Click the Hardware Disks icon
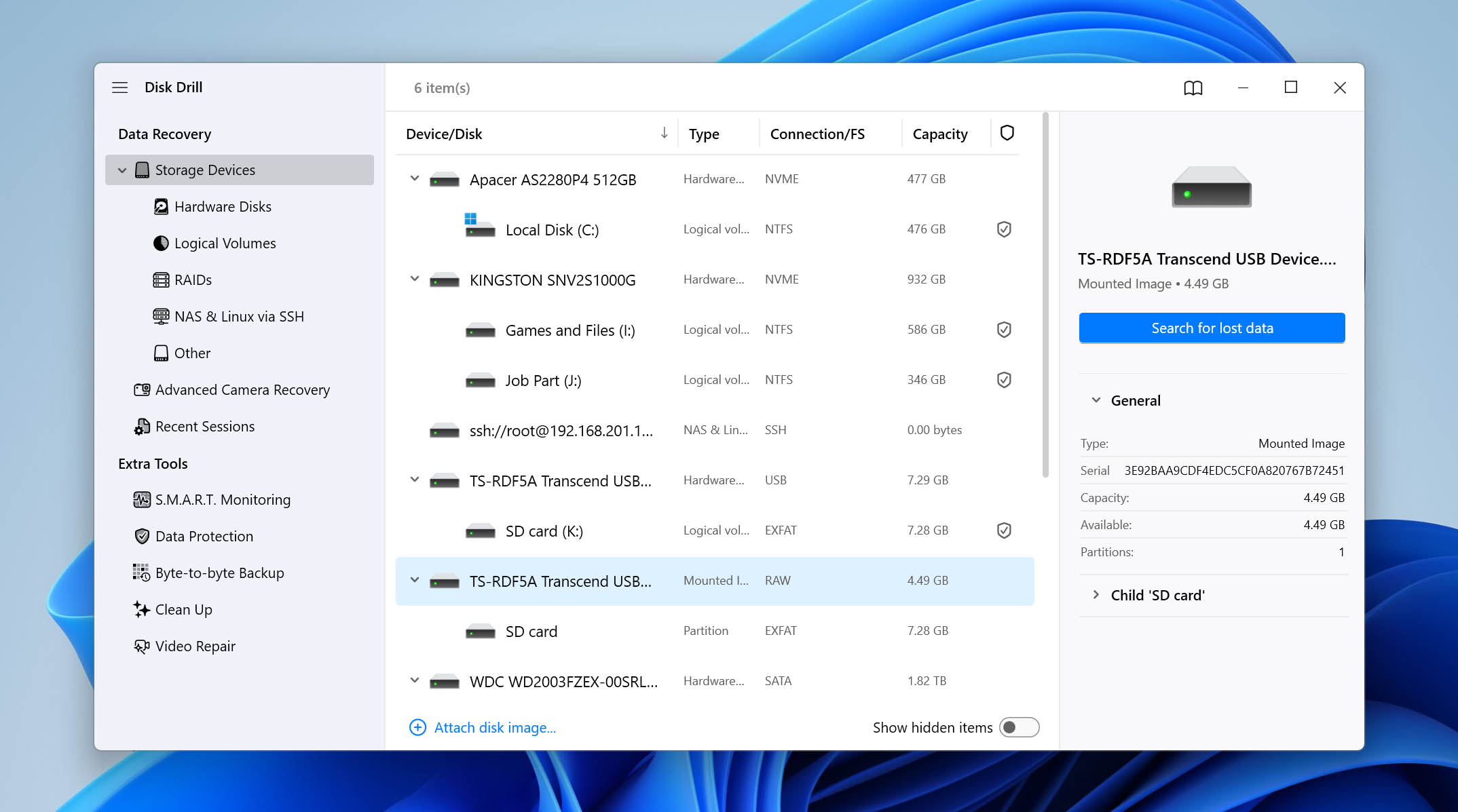This screenshot has width=1458, height=812. pos(161,206)
